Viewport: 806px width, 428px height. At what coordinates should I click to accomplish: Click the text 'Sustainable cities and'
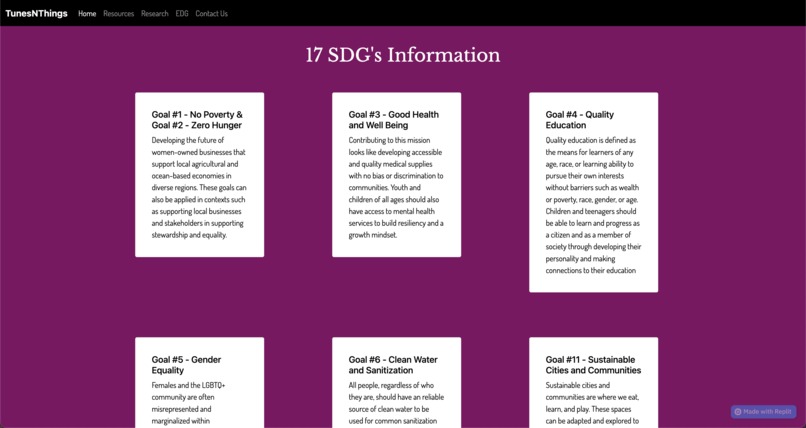click(577, 385)
